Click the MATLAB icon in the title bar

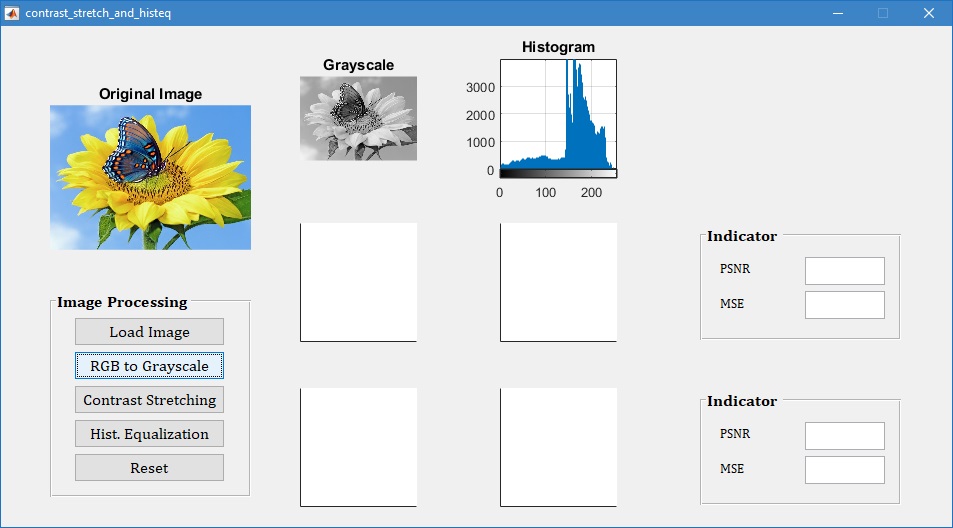pyautogui.click(x=12, y=13)
